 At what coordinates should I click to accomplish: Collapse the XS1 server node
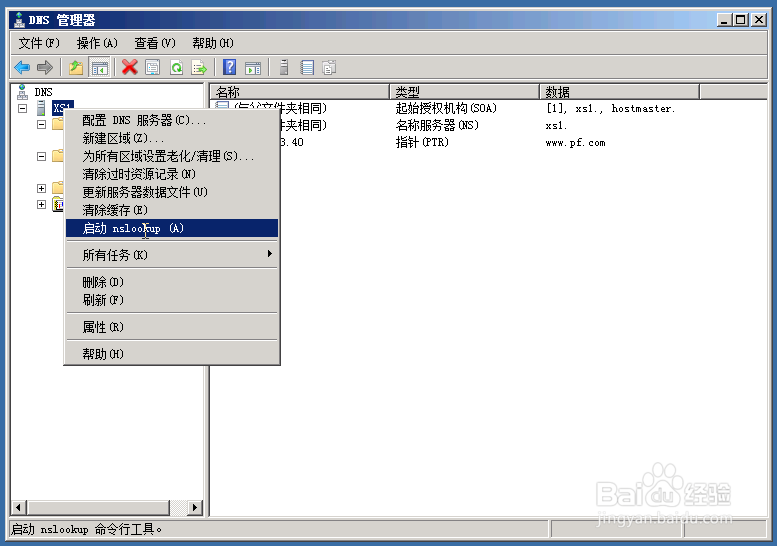pyautogui.click(x=22, y=108)
